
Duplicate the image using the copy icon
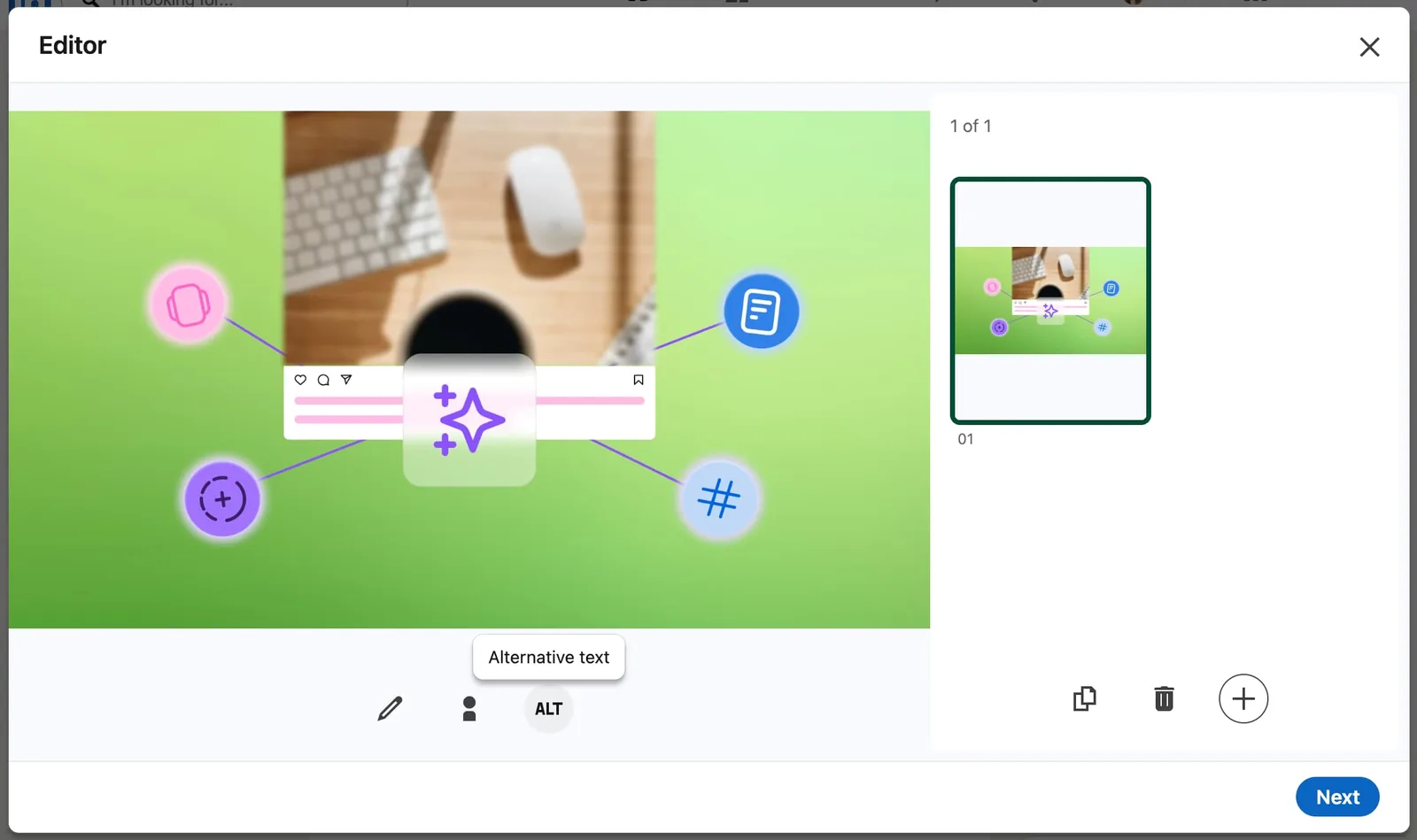(x=1085, y=698)
